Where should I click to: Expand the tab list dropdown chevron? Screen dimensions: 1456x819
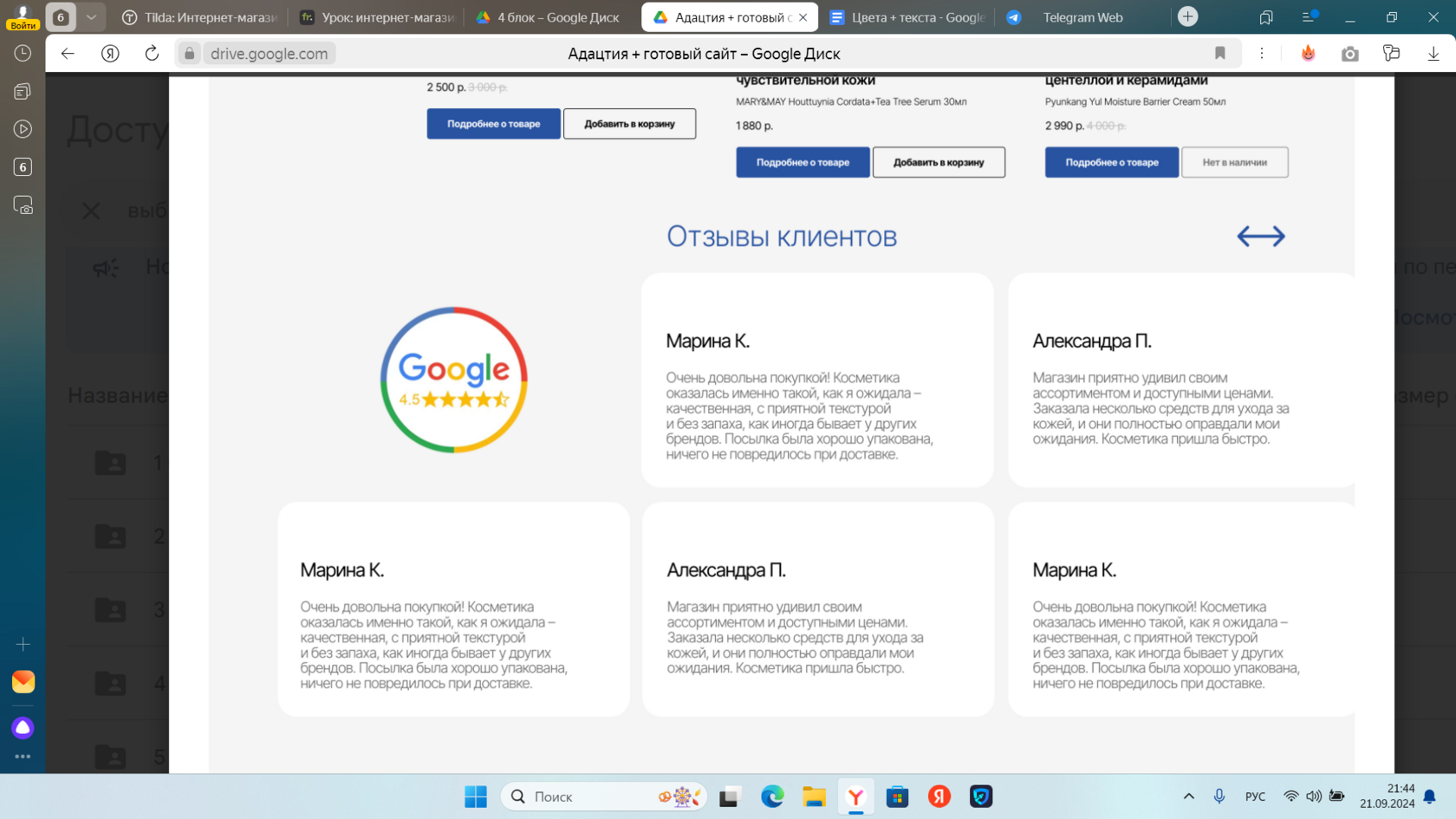pos(91,16)
